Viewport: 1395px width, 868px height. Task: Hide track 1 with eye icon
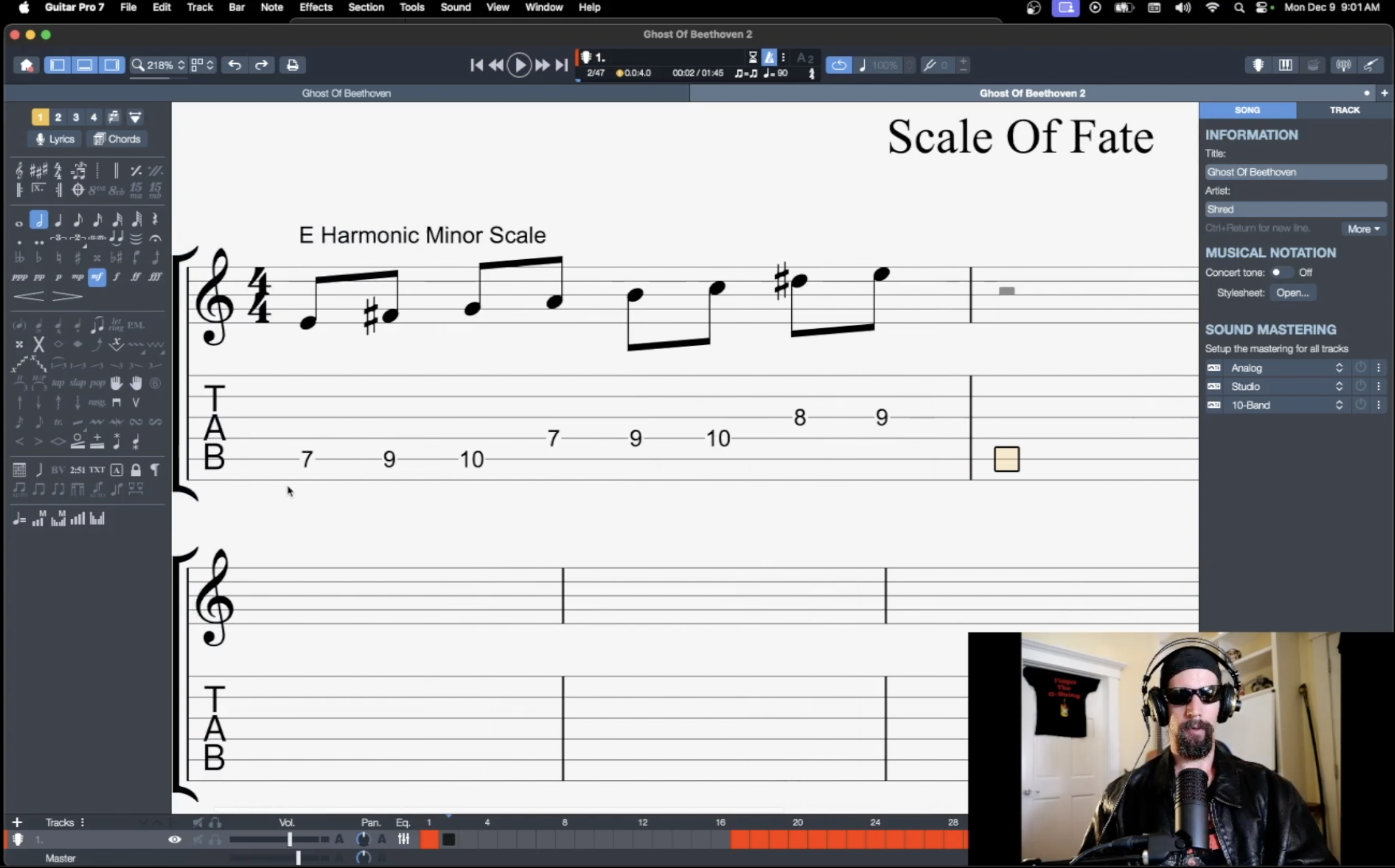174,839
